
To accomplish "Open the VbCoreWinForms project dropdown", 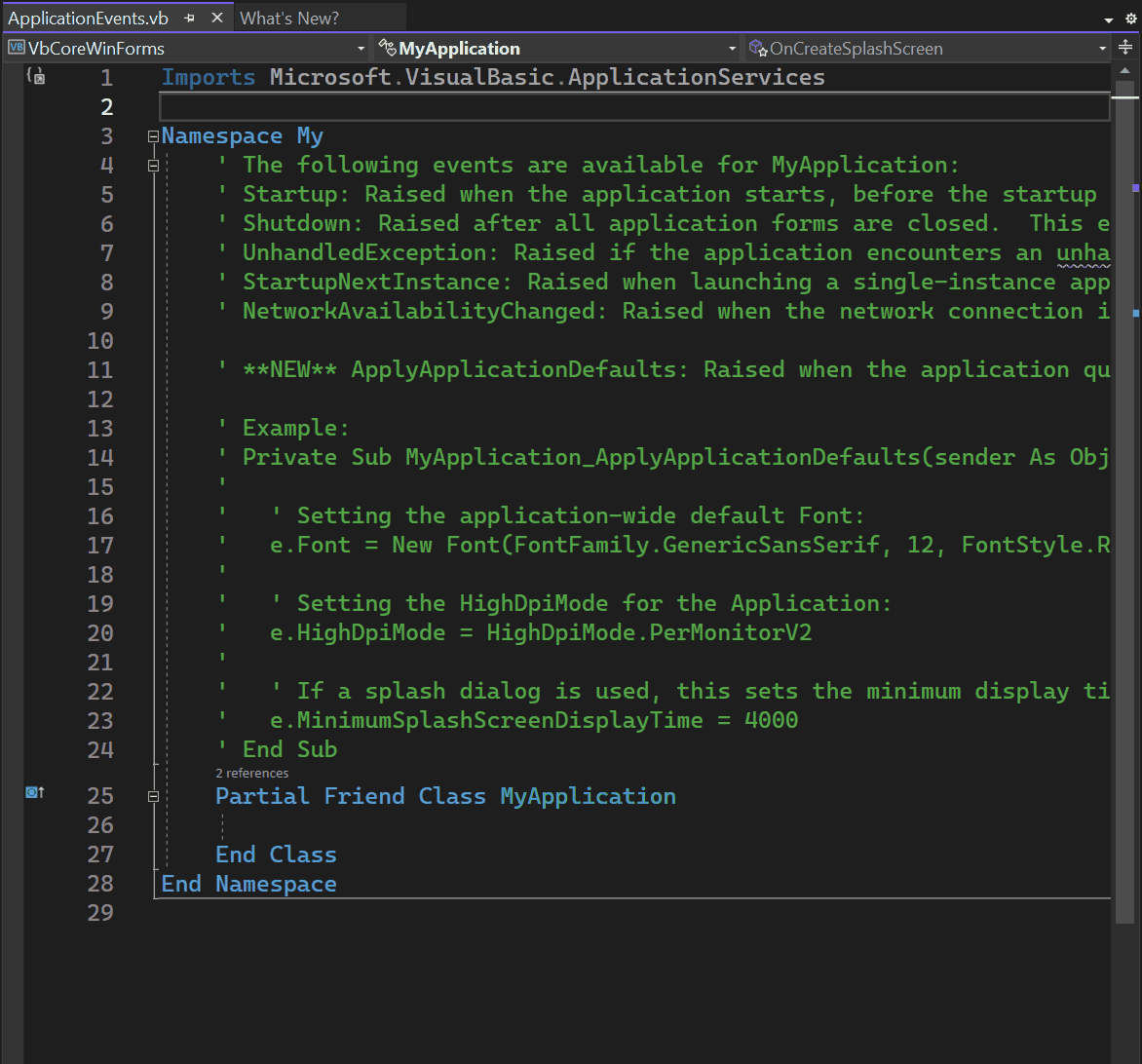I will point(360,47).
